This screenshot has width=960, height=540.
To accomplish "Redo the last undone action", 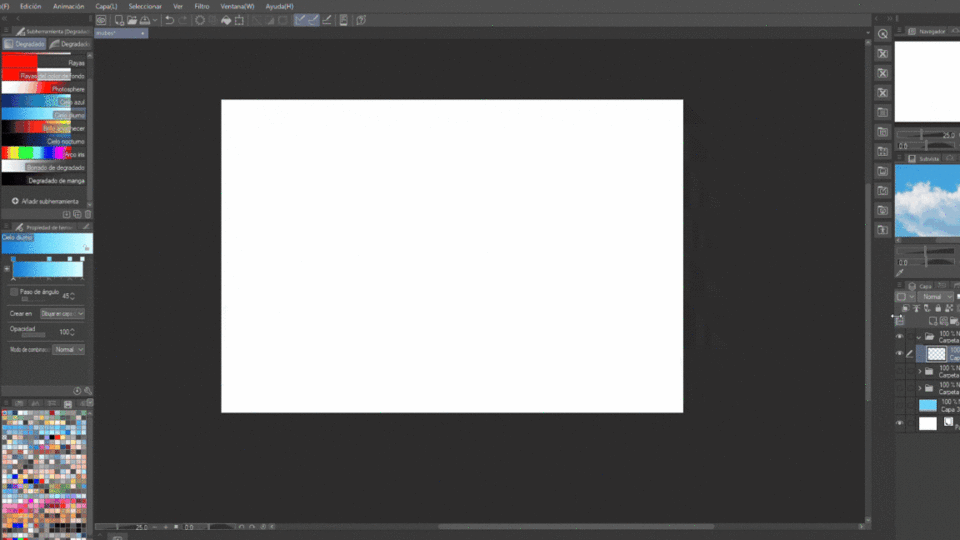I will pos(182,20).
